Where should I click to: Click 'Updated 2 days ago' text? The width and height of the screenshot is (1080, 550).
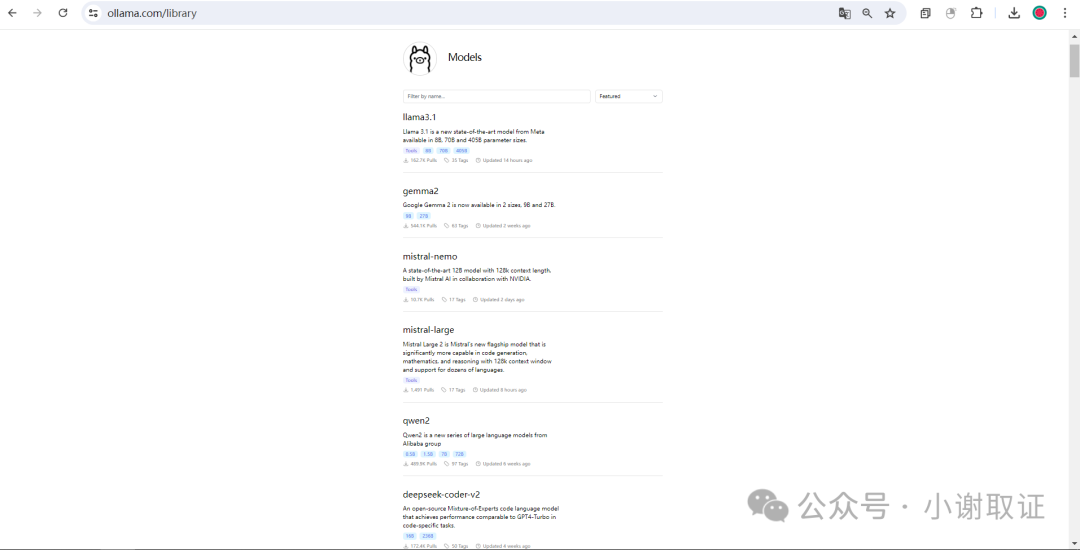[499, 300]
